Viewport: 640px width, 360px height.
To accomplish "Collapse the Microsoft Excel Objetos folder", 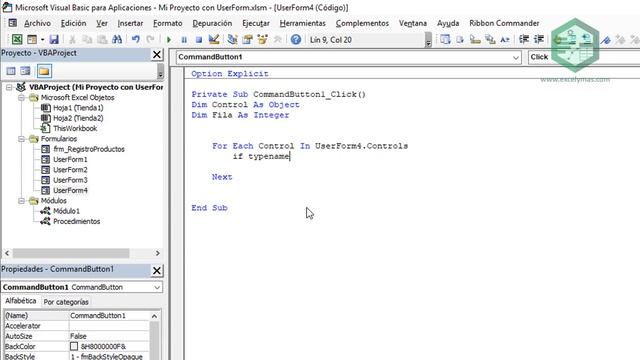I will coord(21,98).
